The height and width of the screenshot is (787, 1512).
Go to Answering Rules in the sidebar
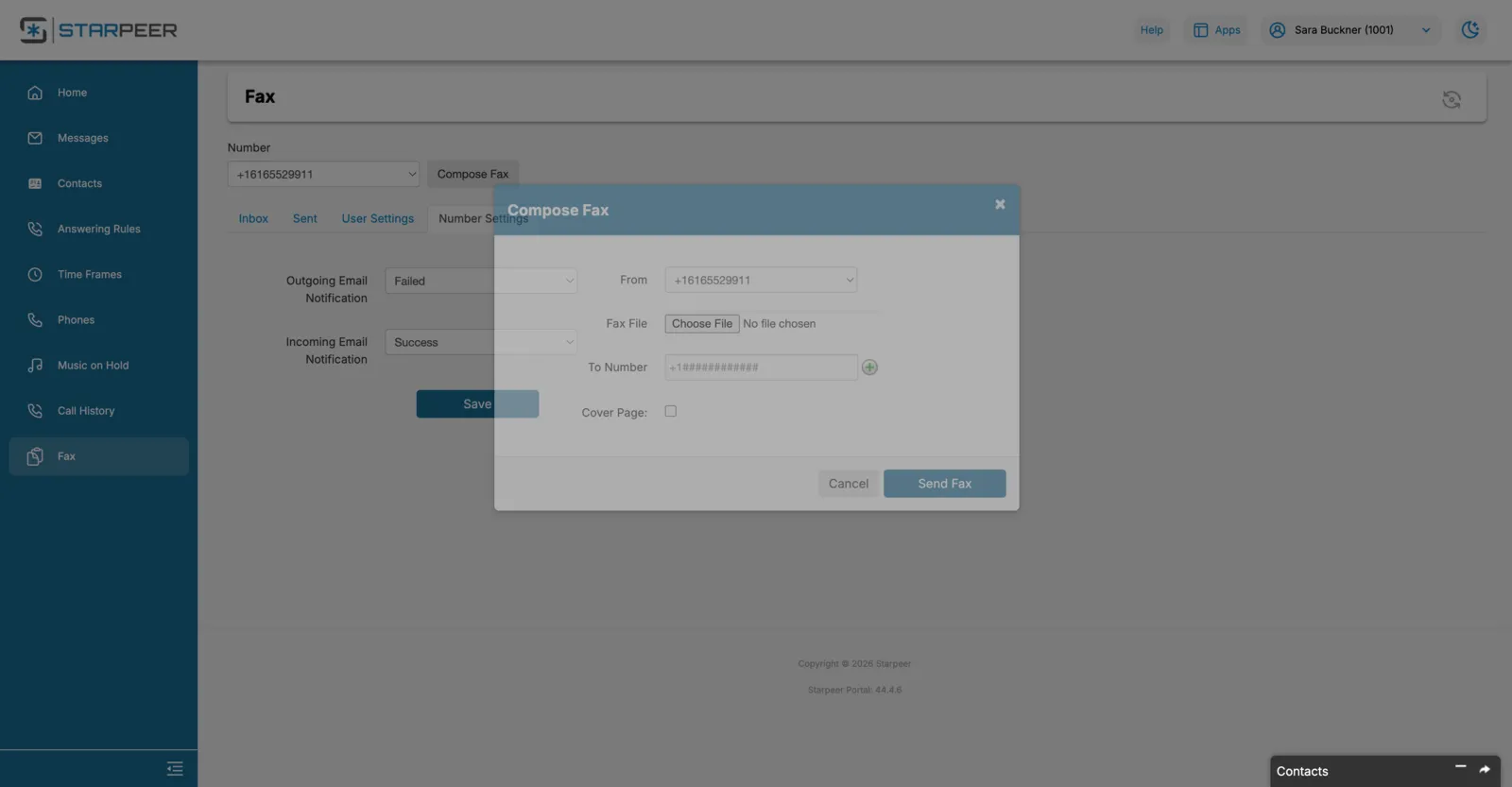point(98,229)
